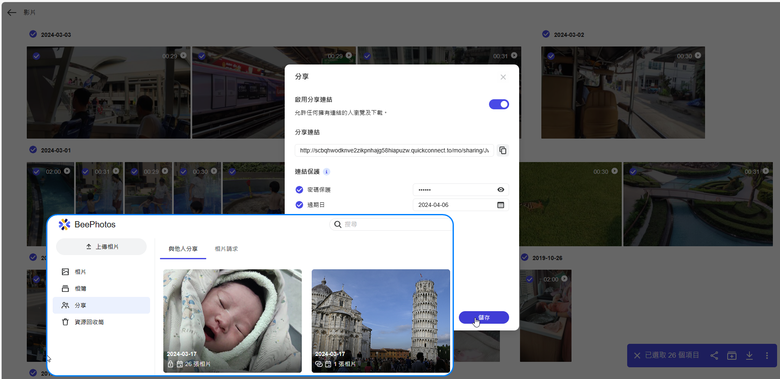Image resolution: width=780 pixels, height=379 pixels.
Task: Click the 2024-03-03 date label
Action: (x=56, y=35)
